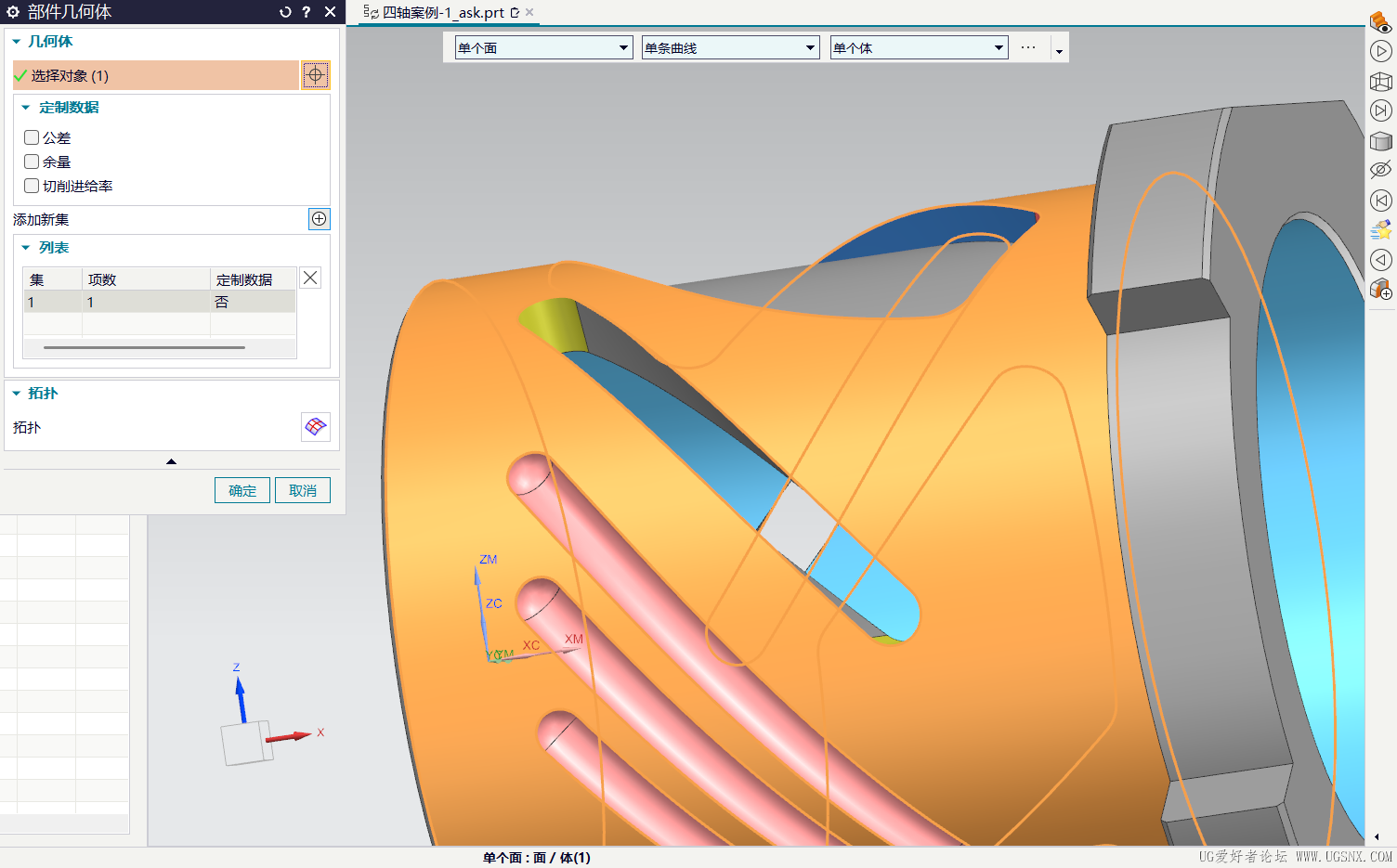Close the 部件几何体 dialog
The image size is (1397, 868).
(x=330, y=12)
